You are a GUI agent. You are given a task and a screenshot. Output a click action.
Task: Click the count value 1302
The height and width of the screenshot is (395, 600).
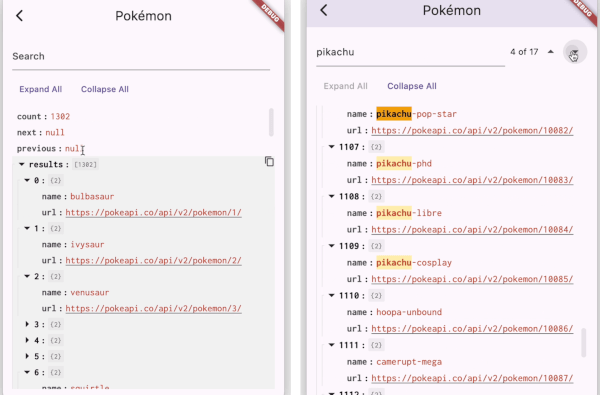click(x=60, y=116)
